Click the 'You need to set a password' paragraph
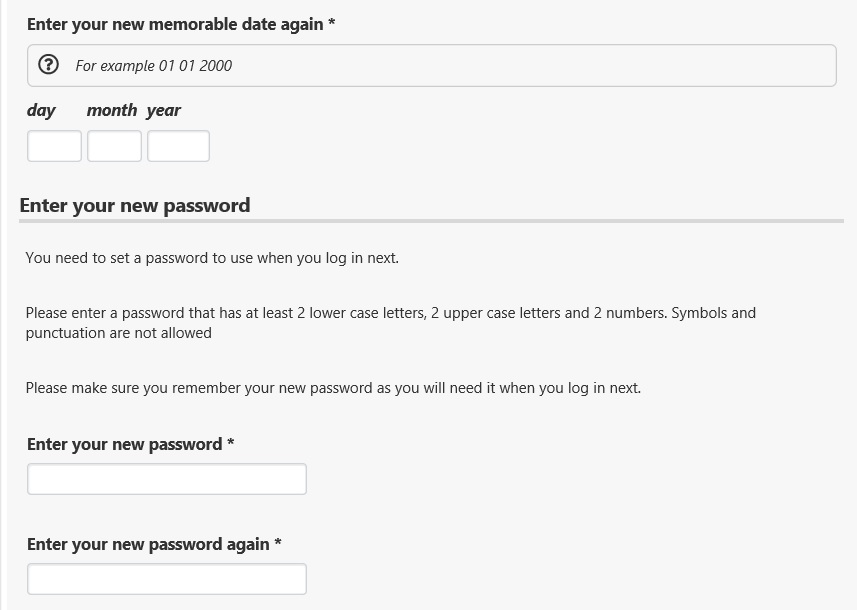 click(212, 258)
